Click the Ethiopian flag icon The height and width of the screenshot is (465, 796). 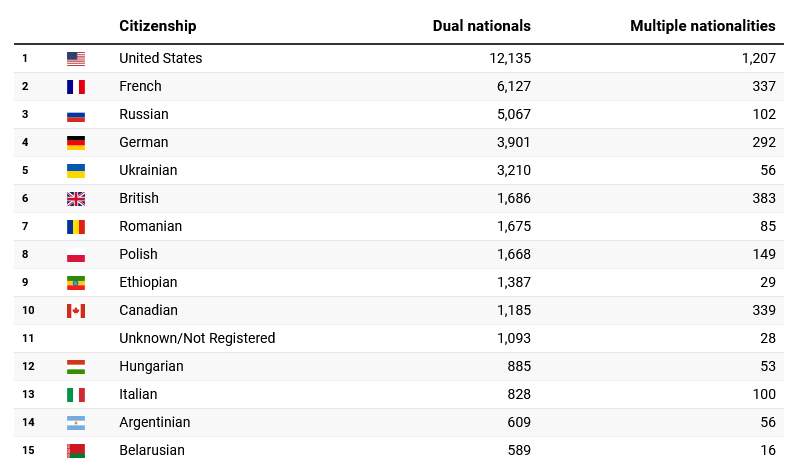(x=76, y=283)
